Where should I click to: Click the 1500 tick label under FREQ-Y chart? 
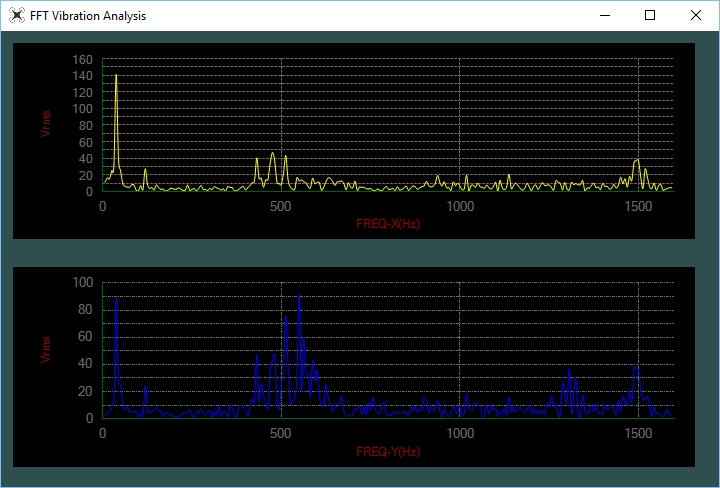coord(638,433)
